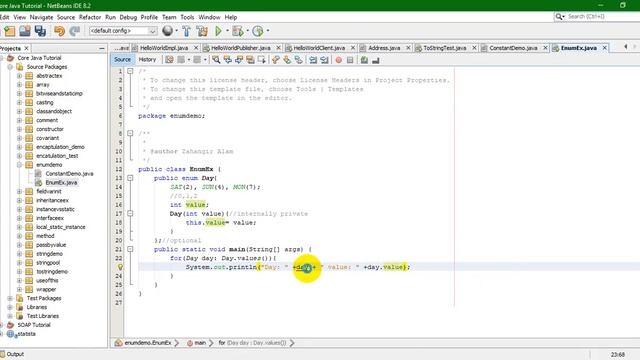Select the SOAP Tutorial project
640x360 pixels.
33,325
